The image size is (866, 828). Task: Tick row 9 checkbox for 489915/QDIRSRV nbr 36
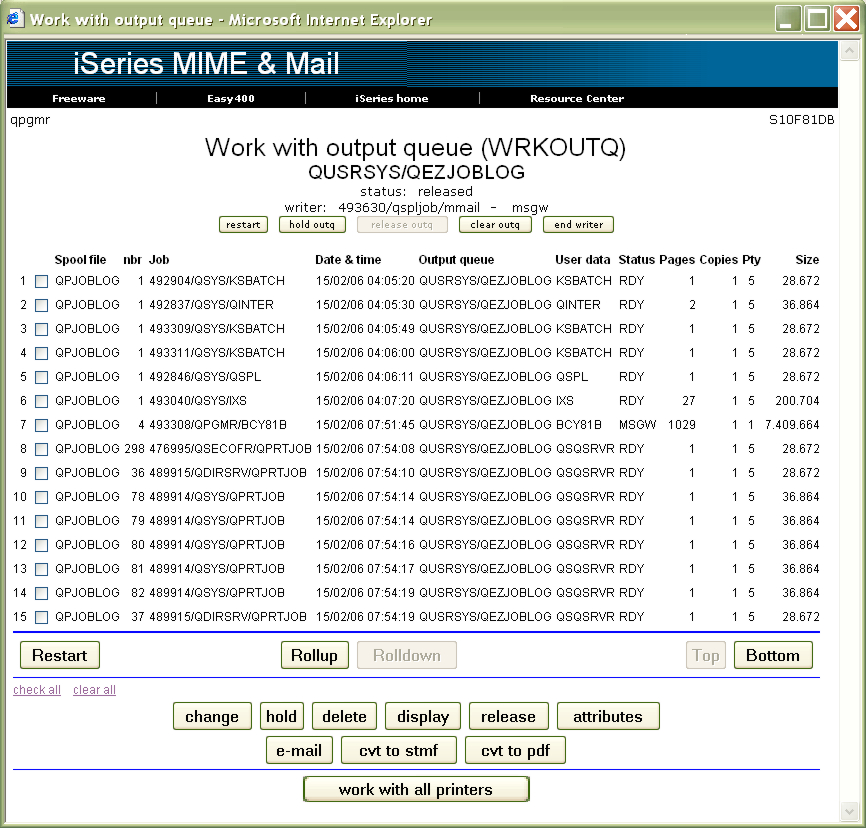coord(41,473)
